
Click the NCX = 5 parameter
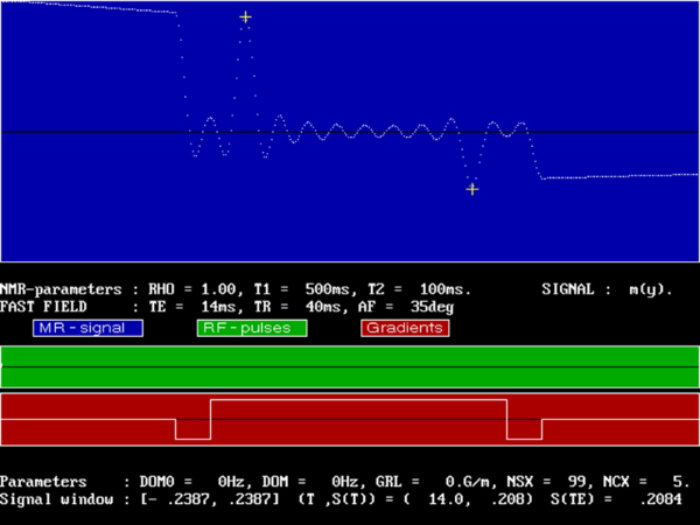[x=646, y=482]
